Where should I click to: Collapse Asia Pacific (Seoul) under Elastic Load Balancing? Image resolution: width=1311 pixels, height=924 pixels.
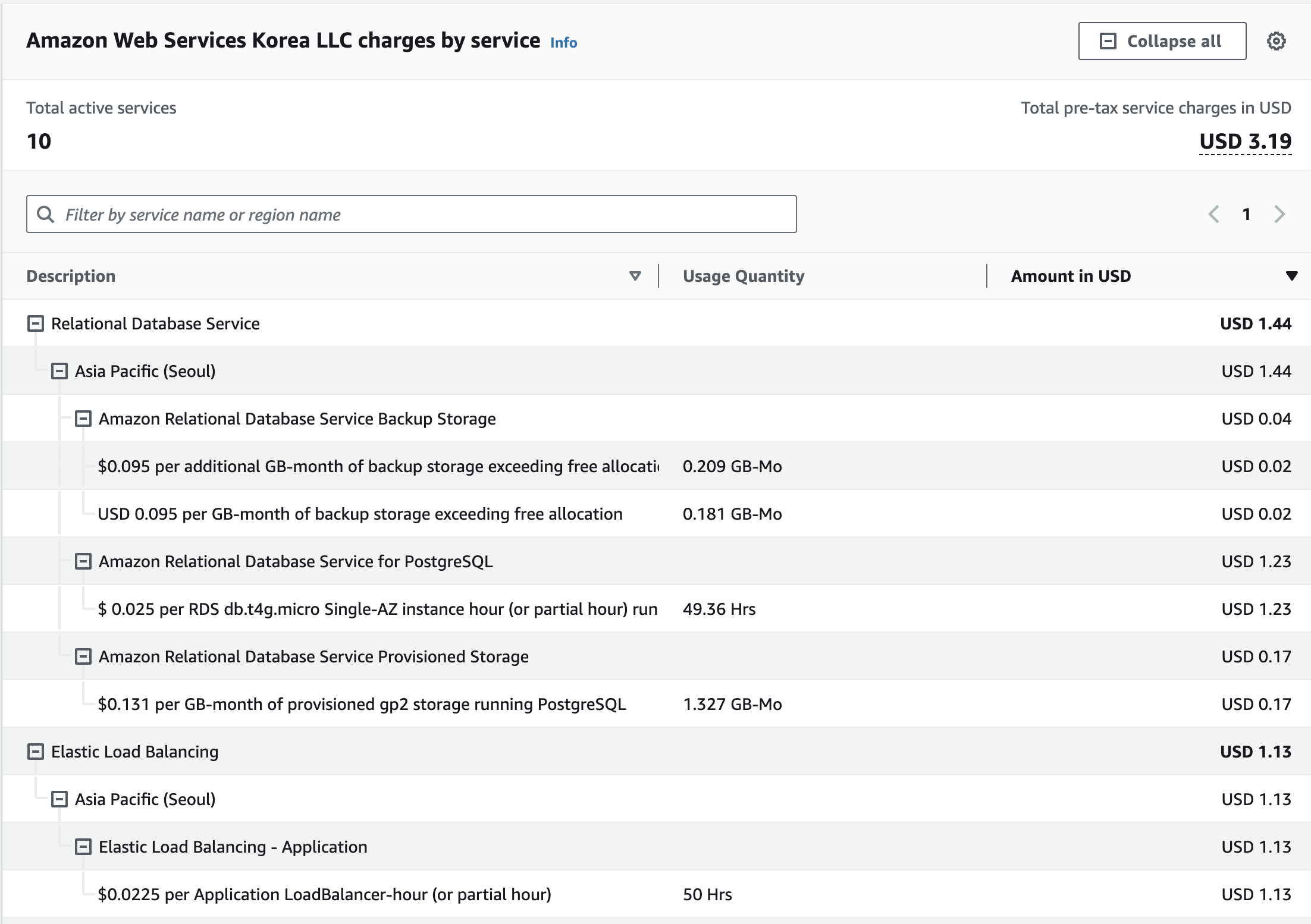click(x=59, y=799)
